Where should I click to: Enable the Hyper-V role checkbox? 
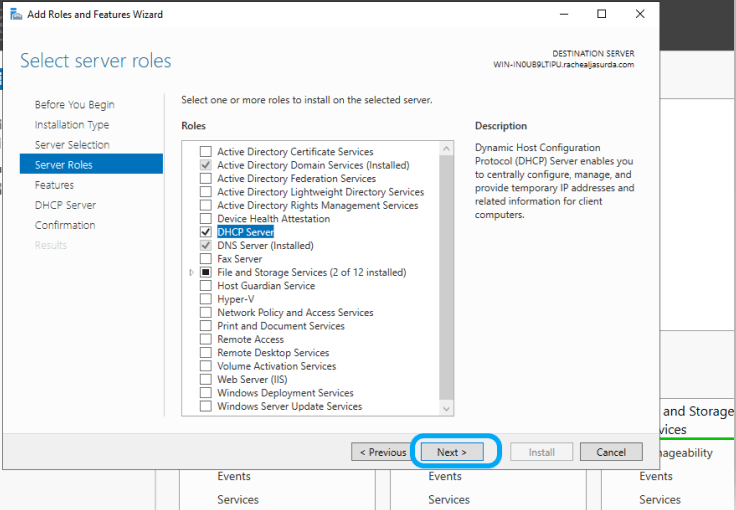[x=206, y=299]
